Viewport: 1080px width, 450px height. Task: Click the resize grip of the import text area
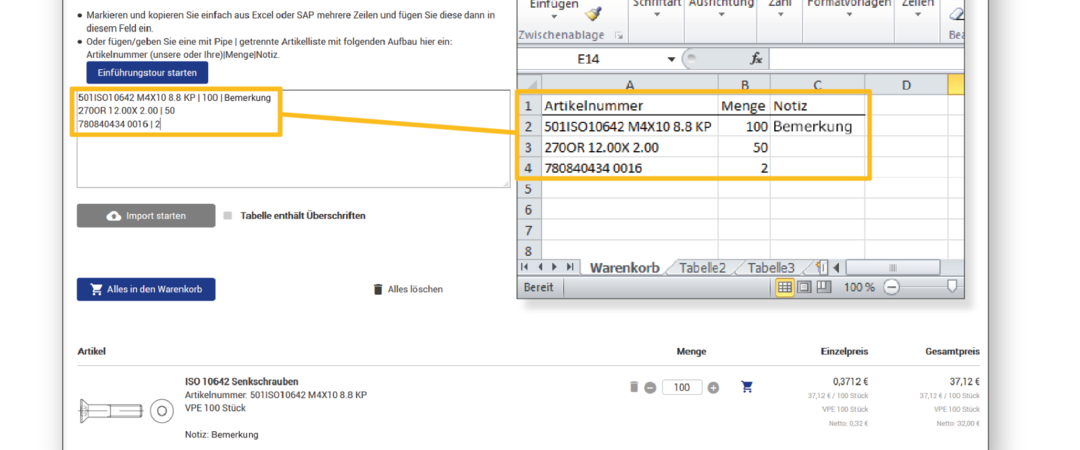506,183
